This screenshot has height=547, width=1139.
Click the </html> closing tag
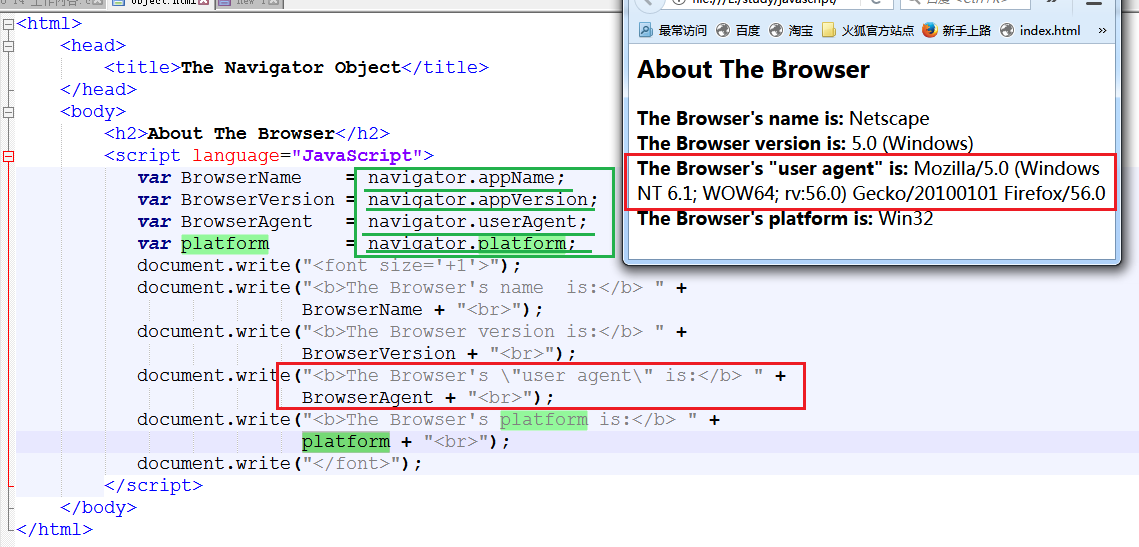[x=54, y=529]
